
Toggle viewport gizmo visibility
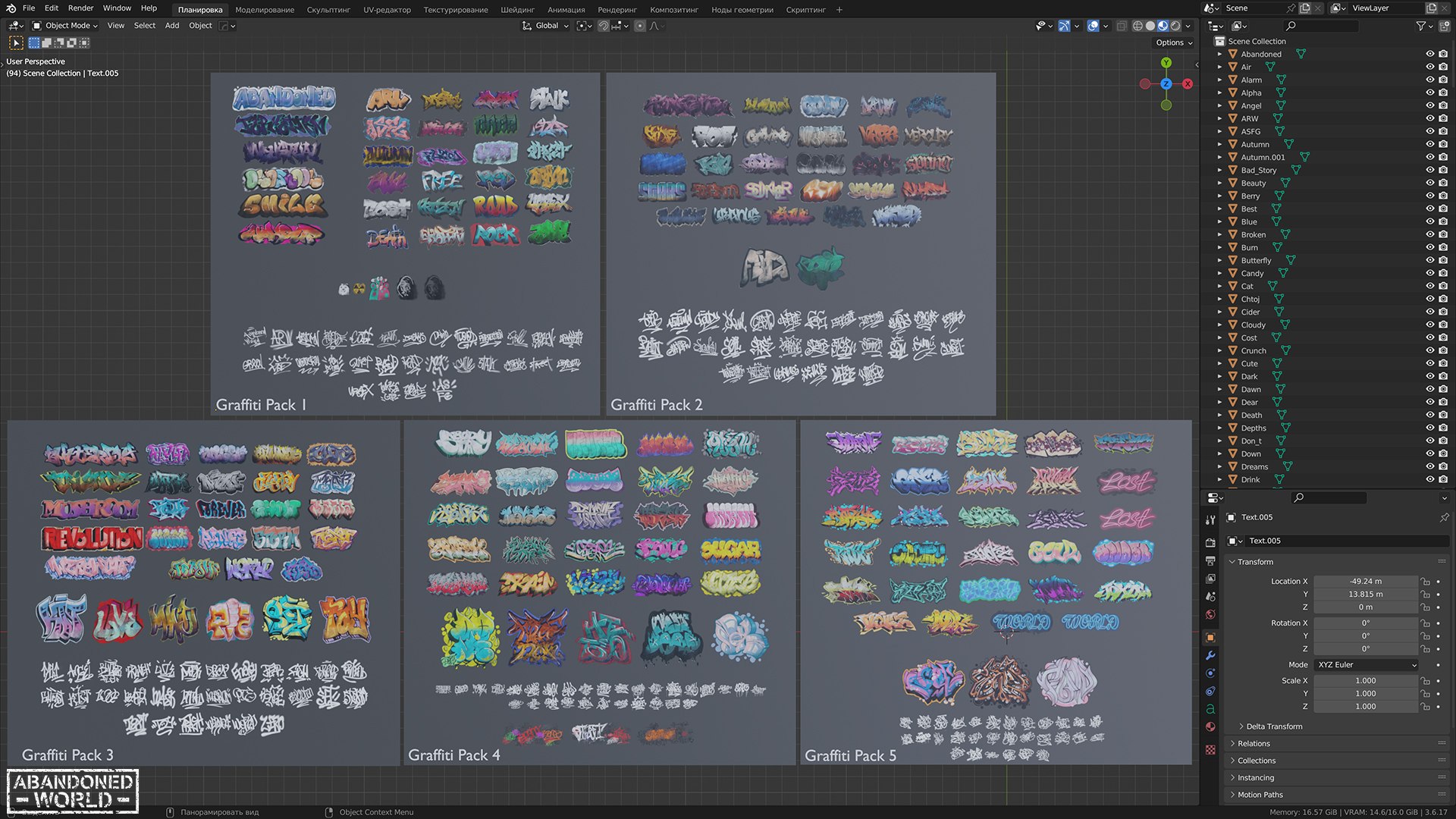(1064, 26)
